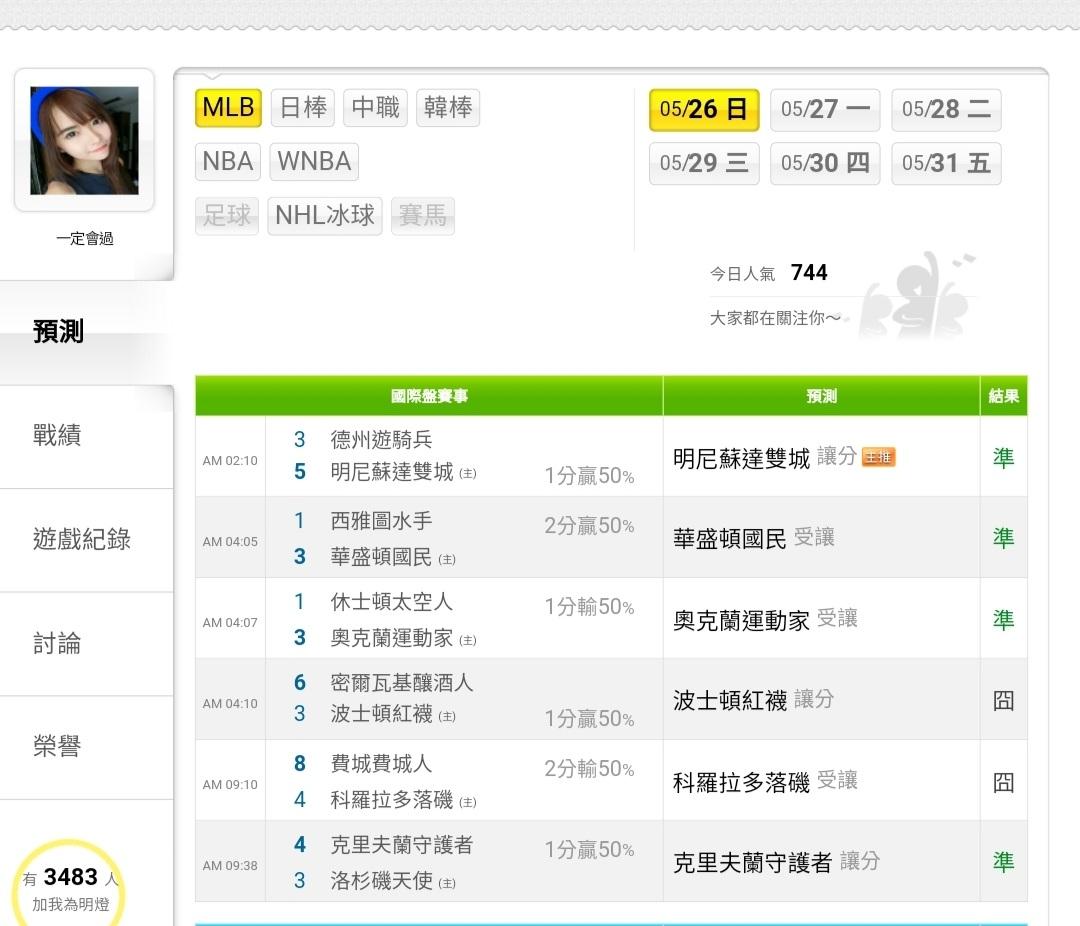The height and width of the screenshot is (926, 1080).
Task: Click 克里夫蘭守護者 in the matchup column
Action: [x=402, y=845]
